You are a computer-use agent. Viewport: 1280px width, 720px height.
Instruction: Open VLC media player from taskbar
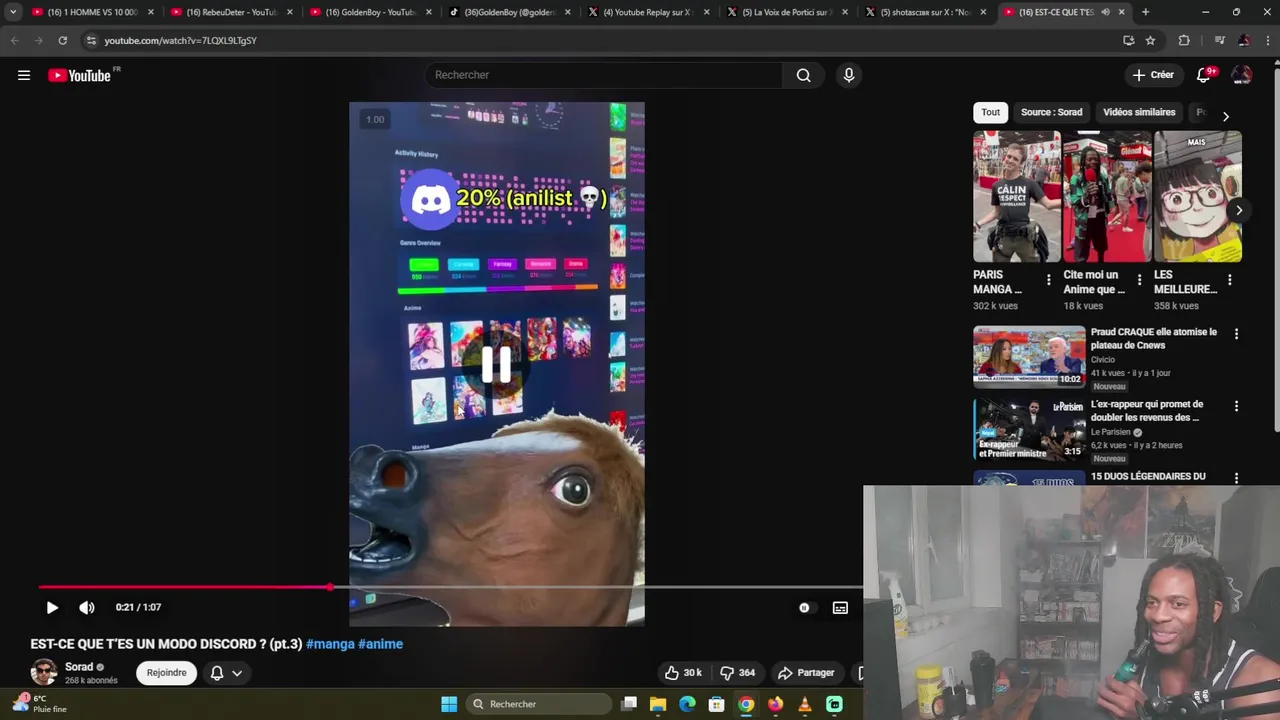pyautogui.click(x=805, y=704)
